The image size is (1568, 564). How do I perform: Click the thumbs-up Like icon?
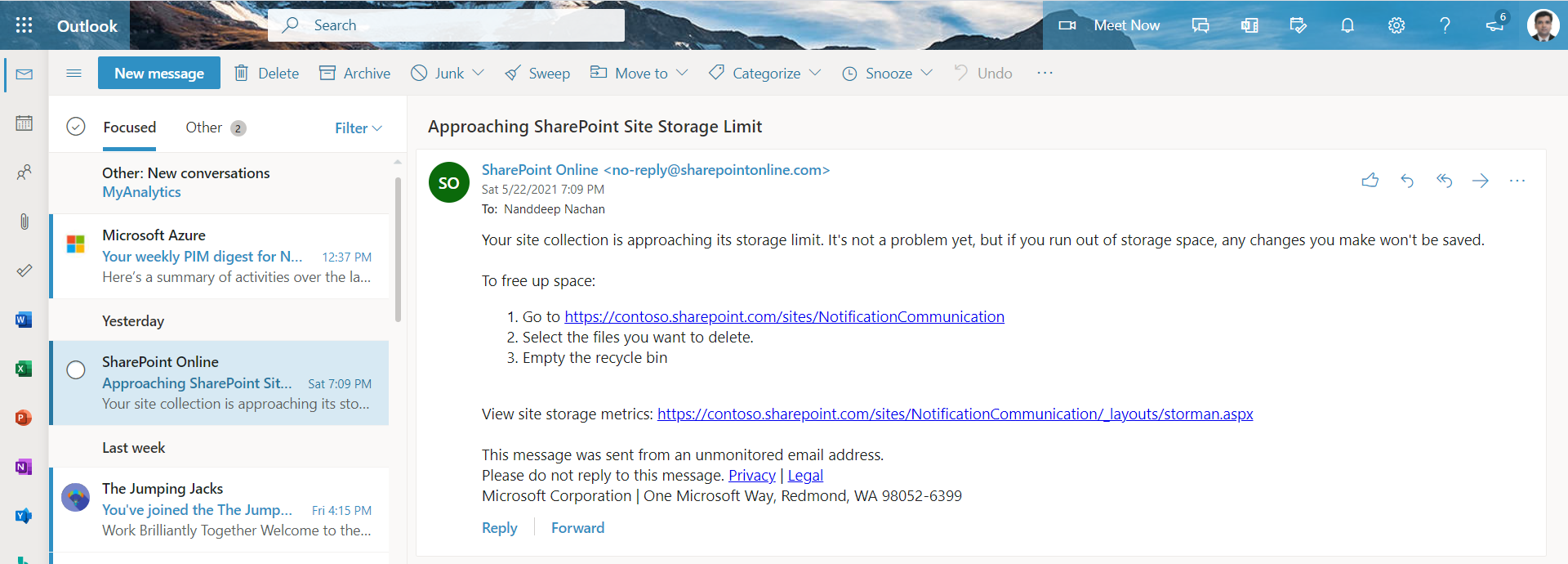pos(1370,181)
